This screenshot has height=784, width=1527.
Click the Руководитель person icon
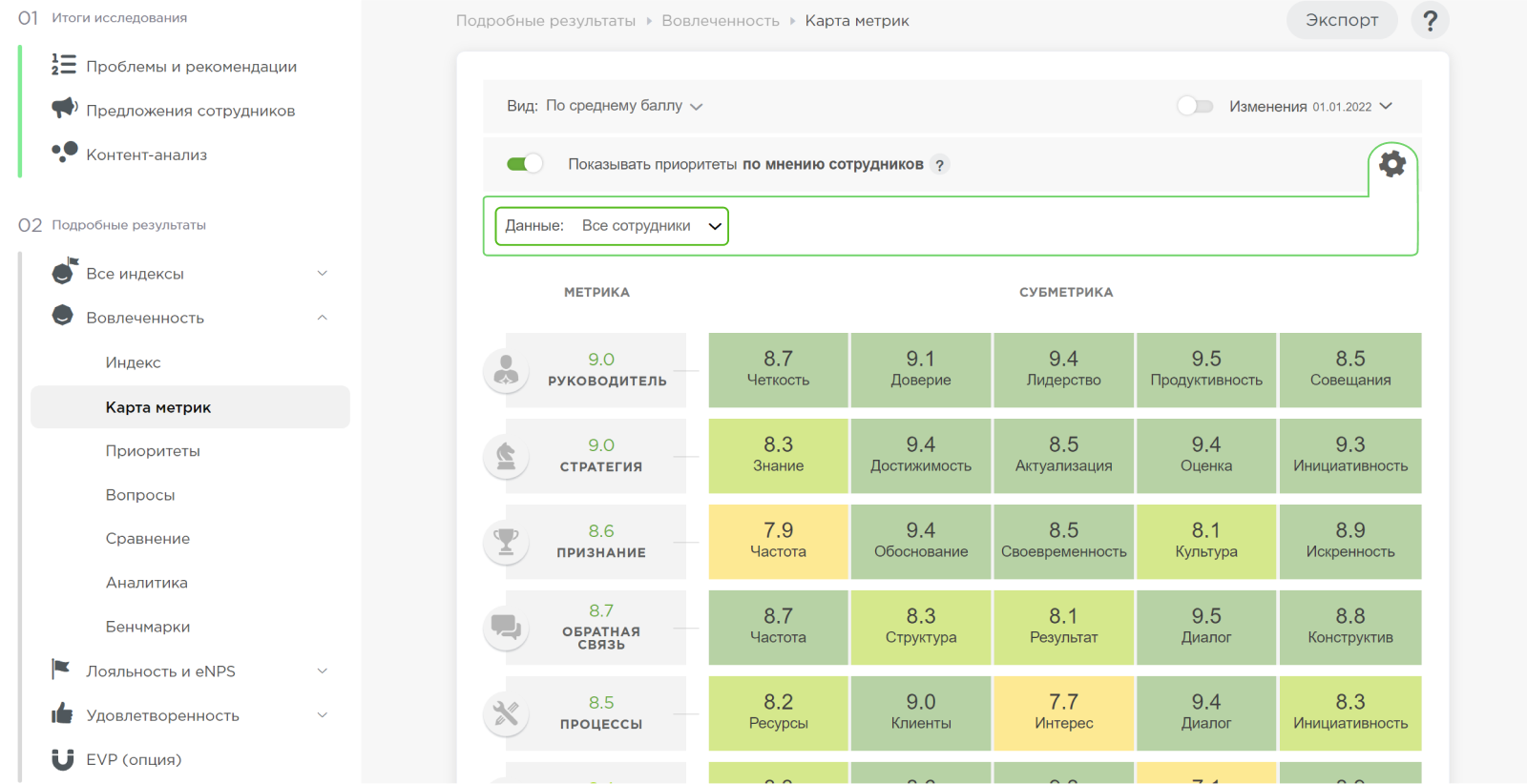tap(507, 370)
